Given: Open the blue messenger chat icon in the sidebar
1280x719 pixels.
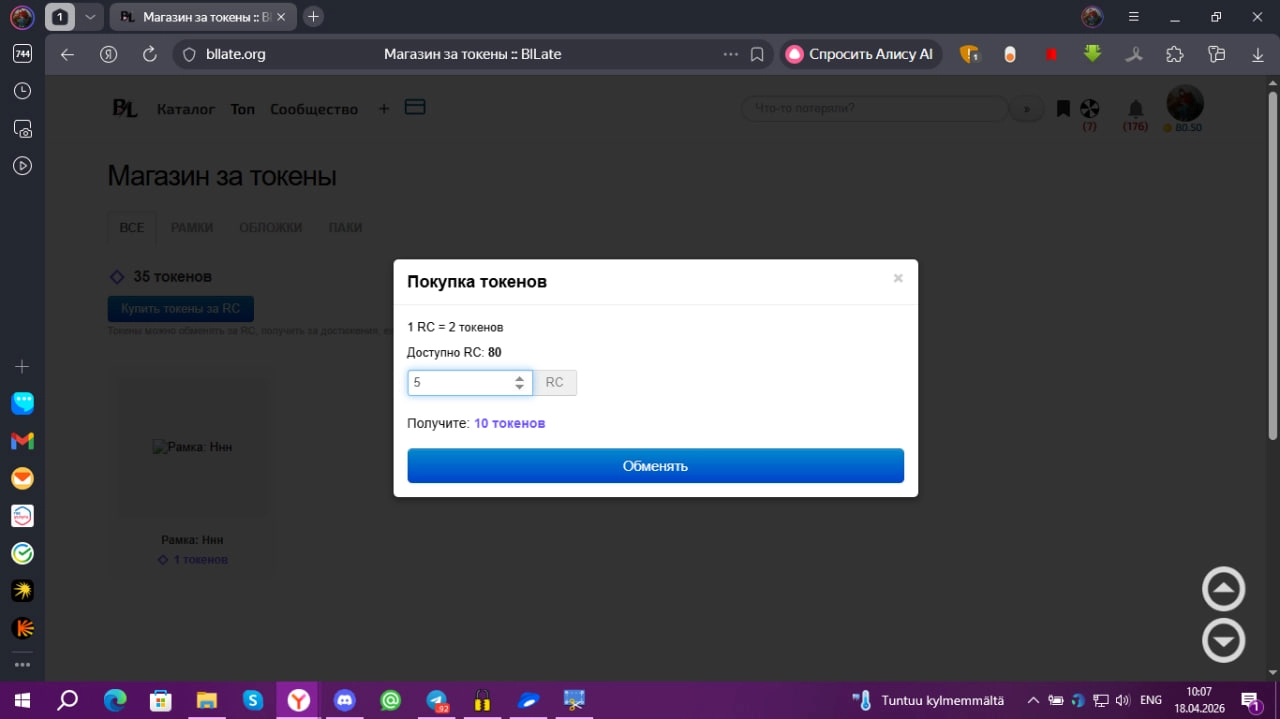Looking at the screenshot, I should [x=22, y=403].
